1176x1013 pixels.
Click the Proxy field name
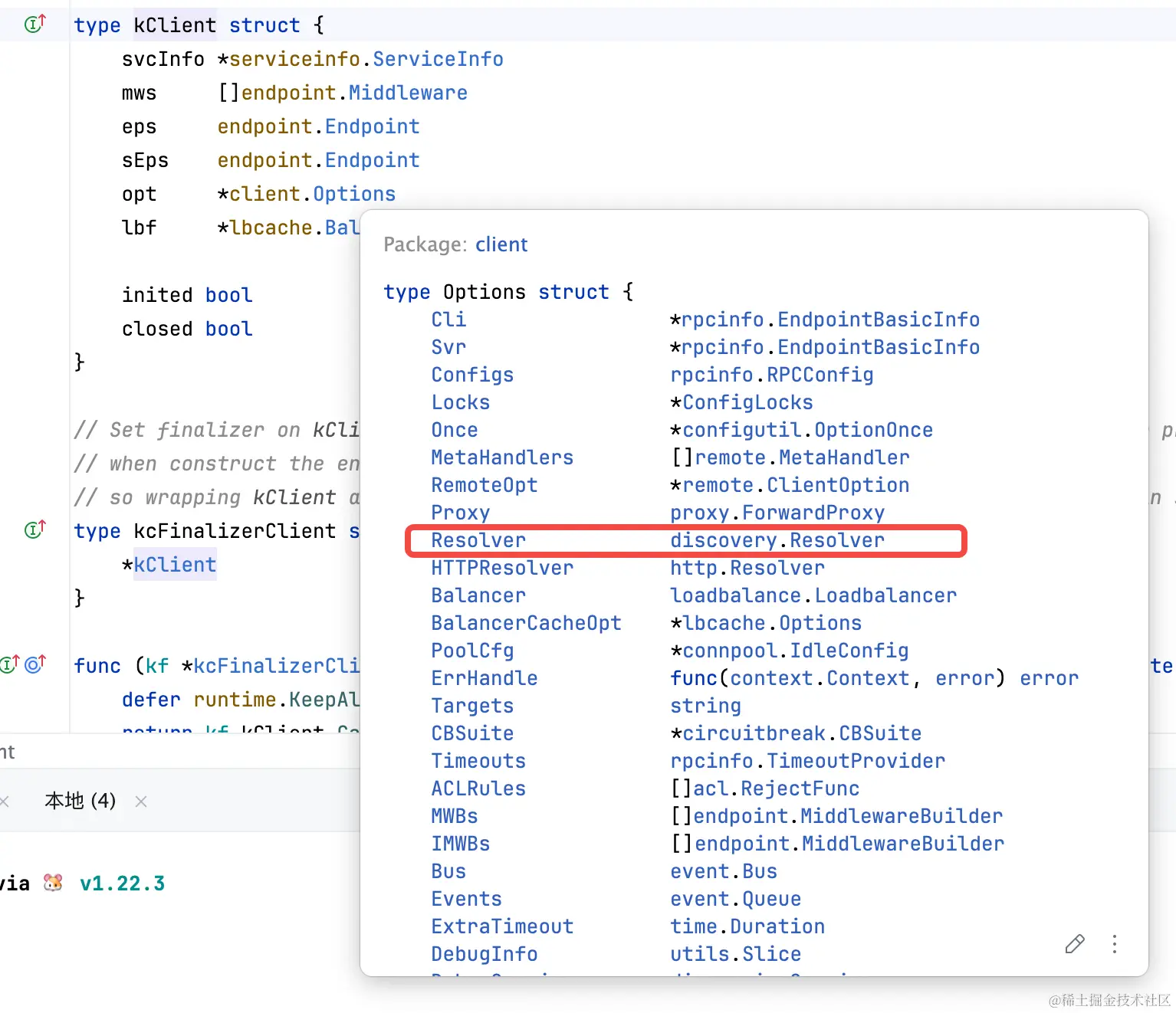click(x=461, y=513)
